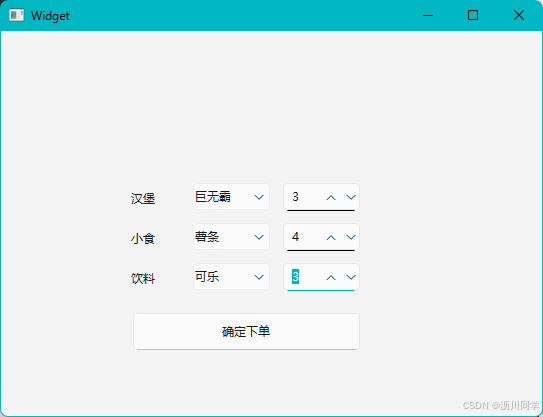Click the 确定下单 button

247,332
